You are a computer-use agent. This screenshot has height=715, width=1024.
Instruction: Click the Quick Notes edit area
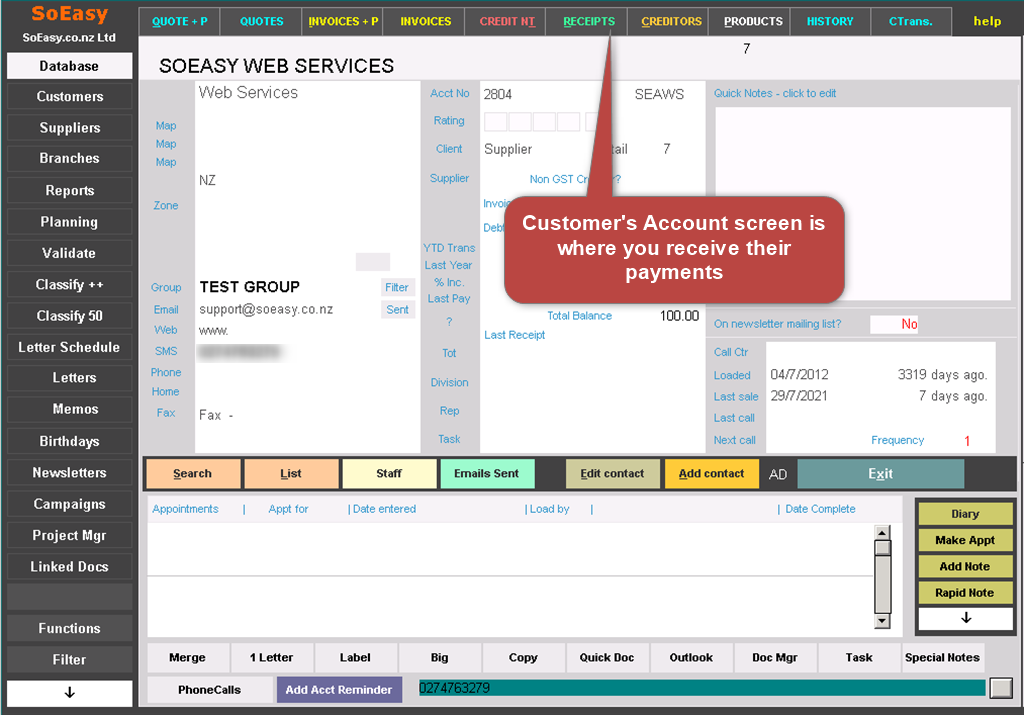coord(863,203)
